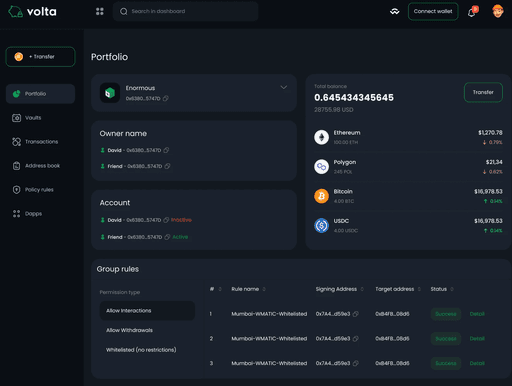Copy signing address in rule row 3

(356, 363)
